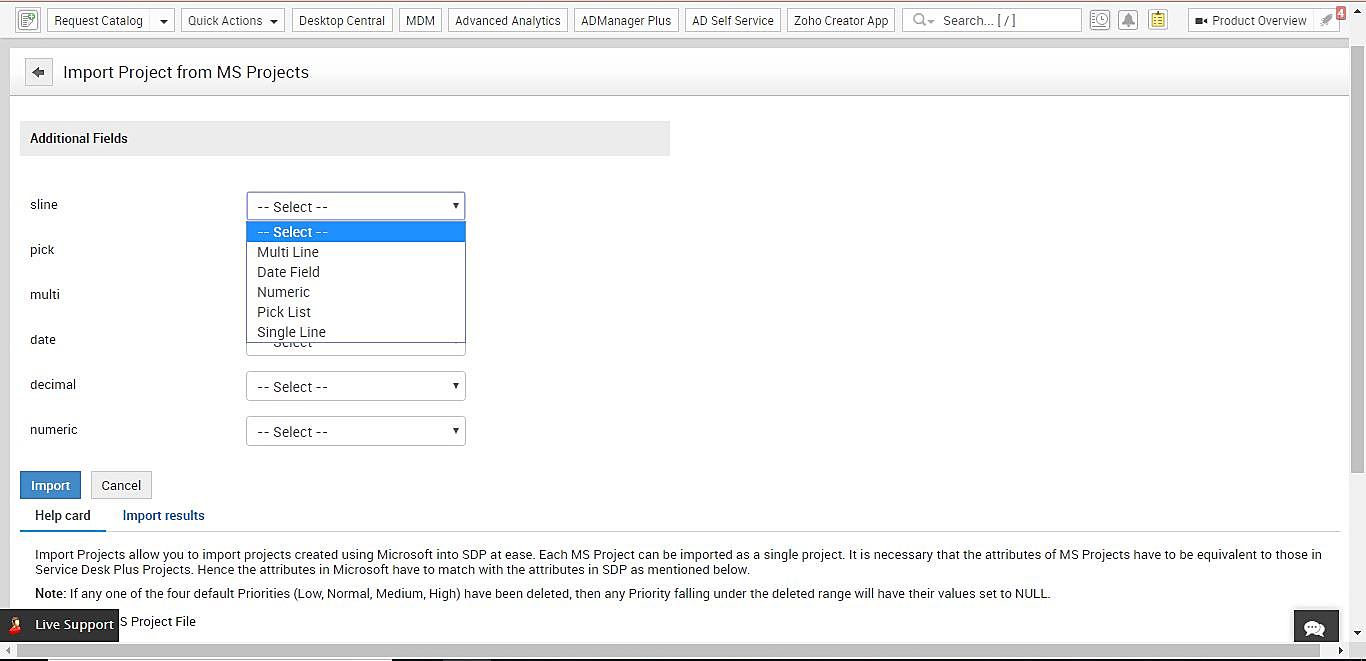The width and height of the screenshot is (1366, 661).
Task: Open the notifications bell icon
Action: (1128, 20)
